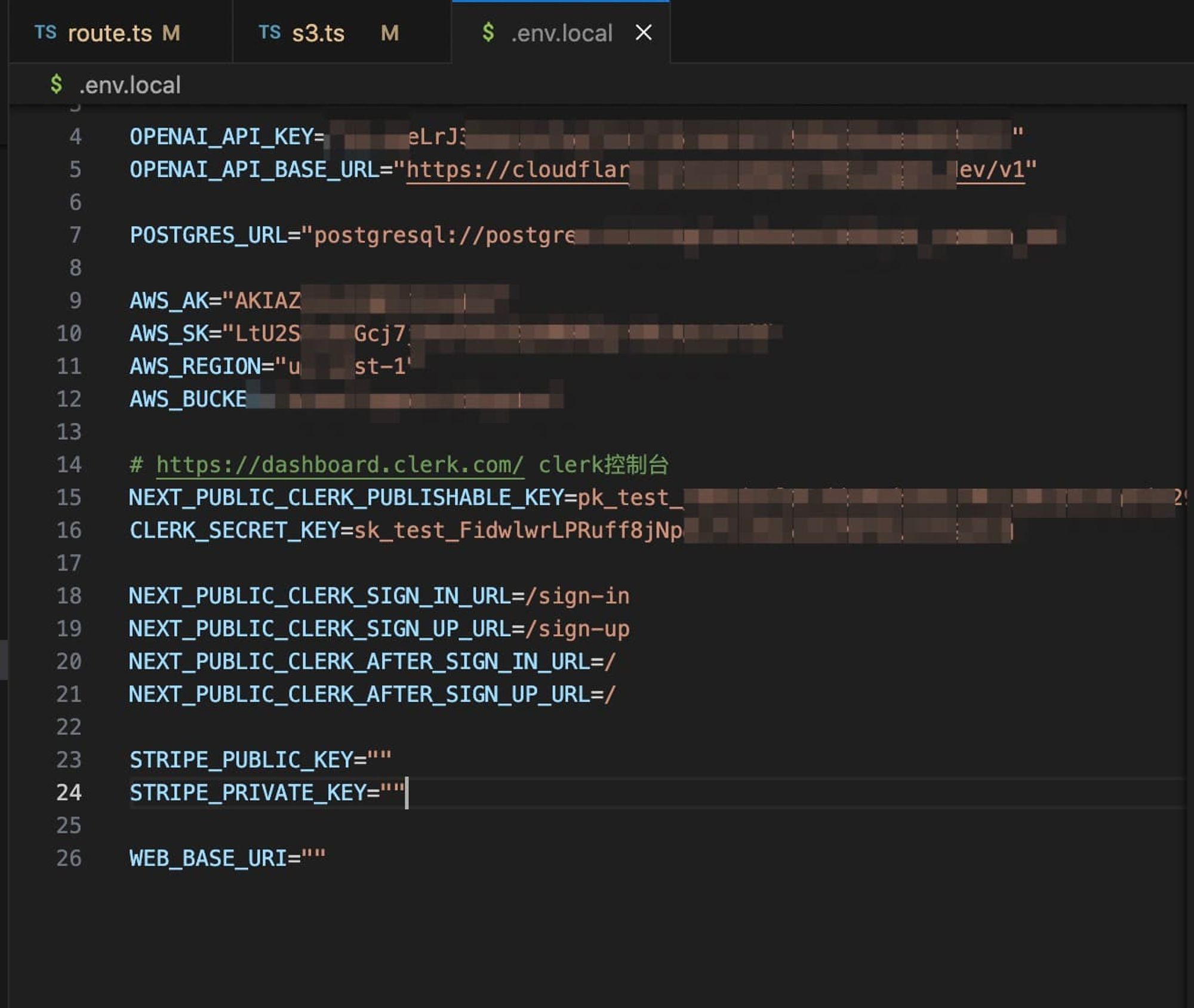Image resolution: width=1194 pixels, height=1008 pixels.
Task: Click the CLERK_SECRET_KEY variable name
Action: click(235, 530)
